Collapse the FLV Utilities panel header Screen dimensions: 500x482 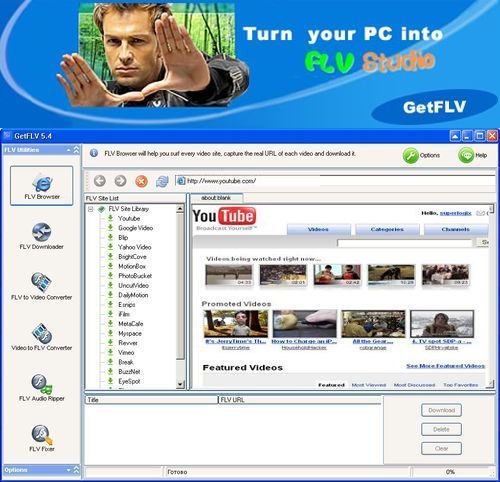pyautogui.click(x=76, y=150)
